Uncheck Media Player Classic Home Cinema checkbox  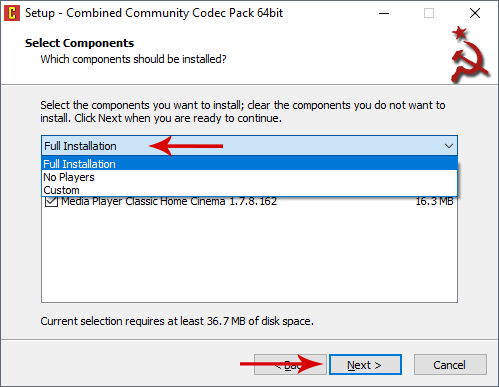coord(51,201)
